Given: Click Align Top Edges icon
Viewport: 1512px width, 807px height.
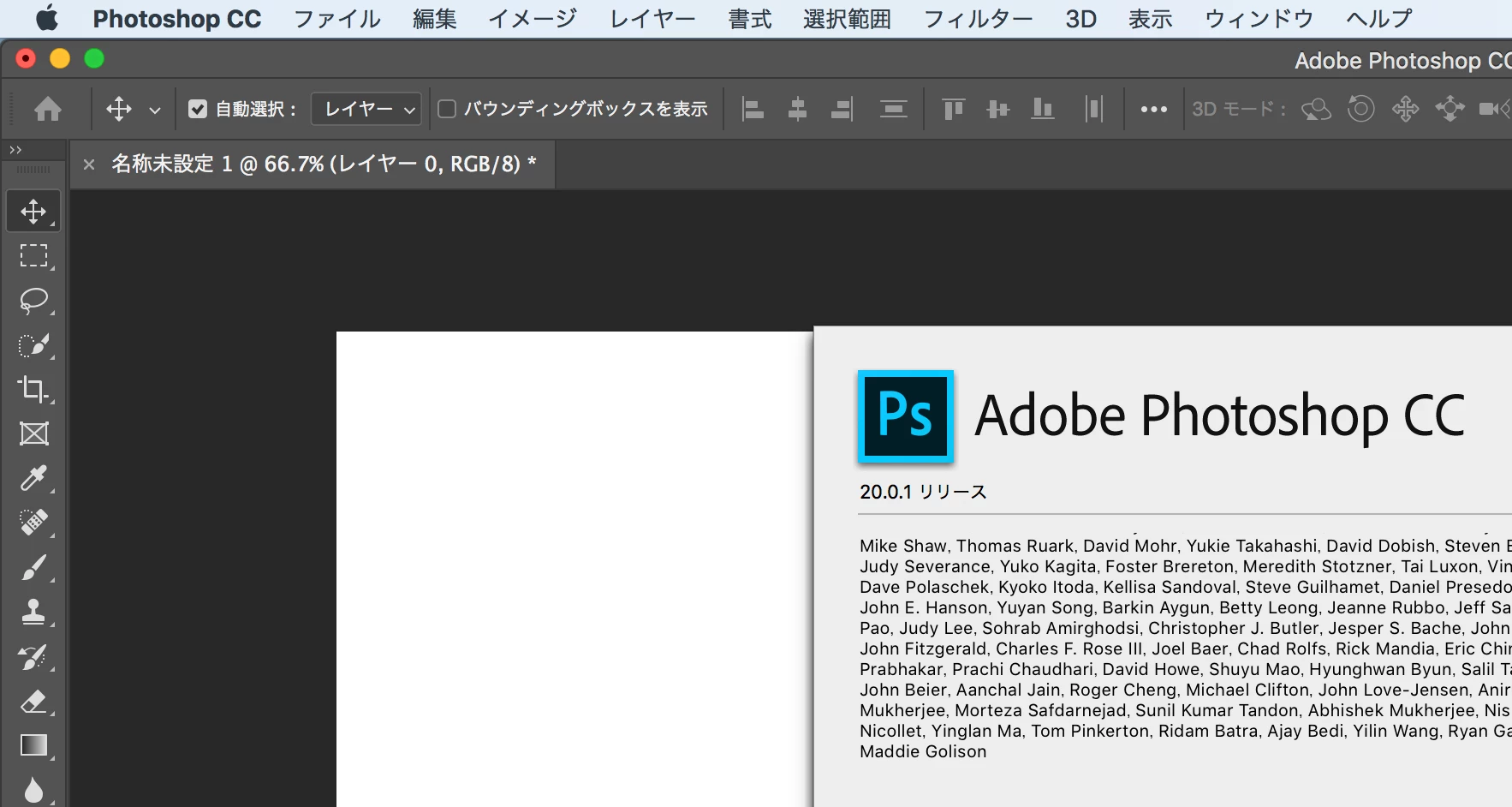Looking at the screenshot, I should [x=953, y=109].
